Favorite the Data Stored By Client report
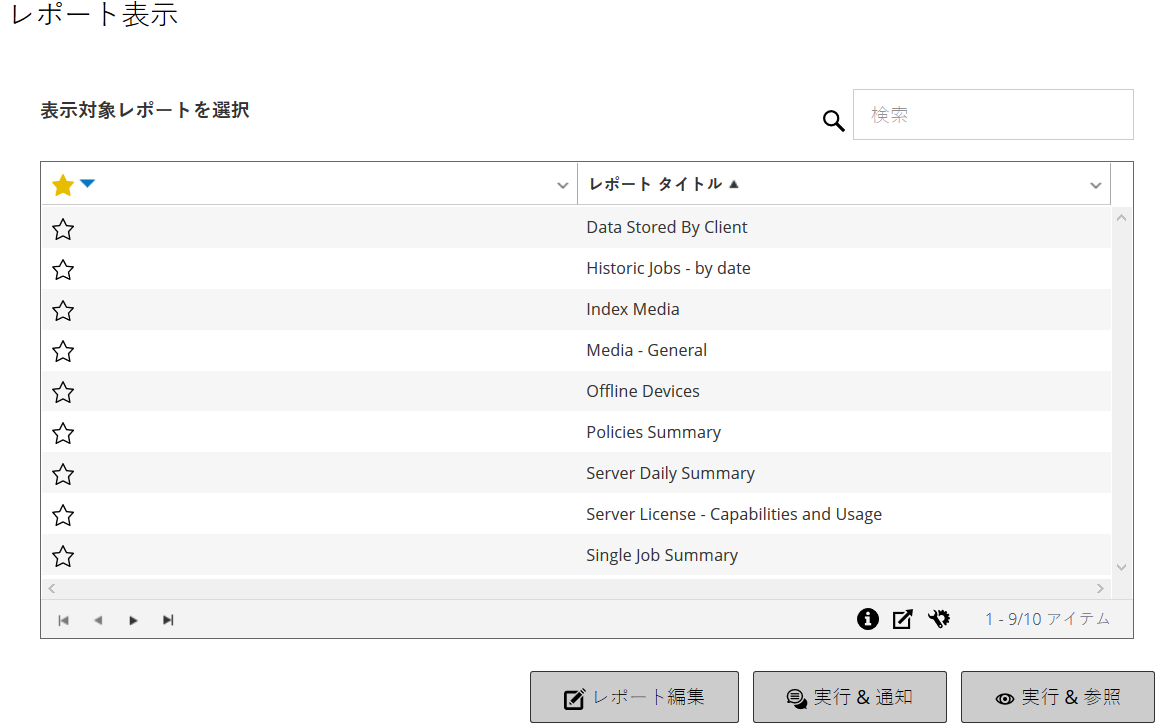Screen dimensions: 1161x726 click(x=63, y=229)
